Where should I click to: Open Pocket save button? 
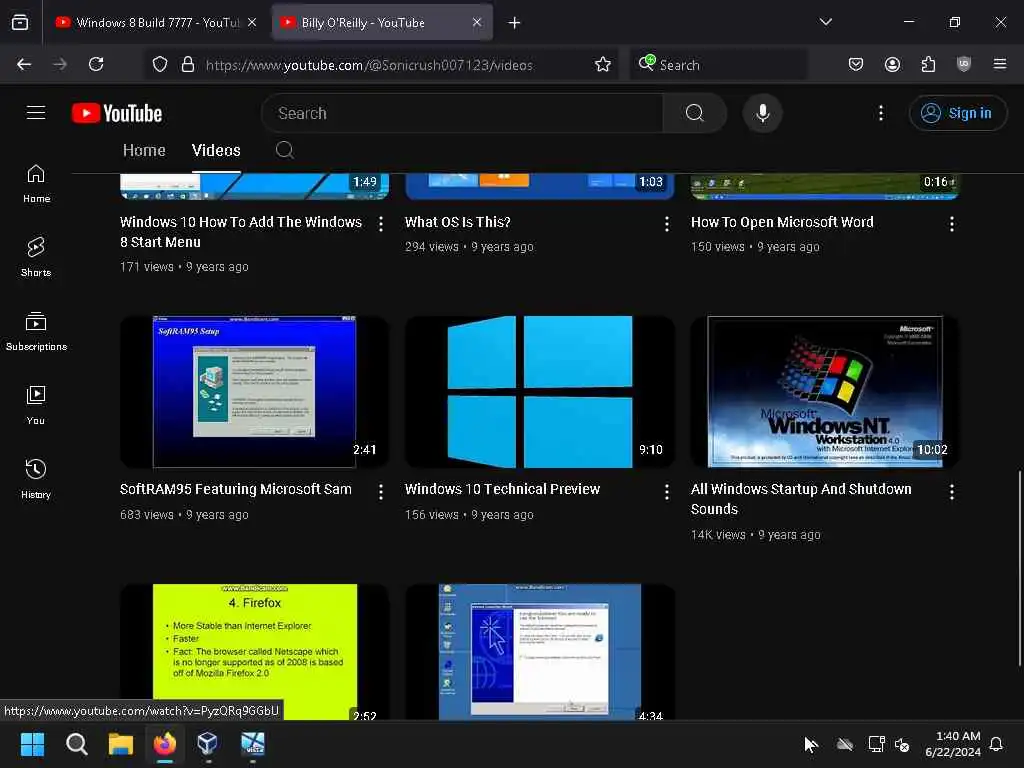(856, 64)
